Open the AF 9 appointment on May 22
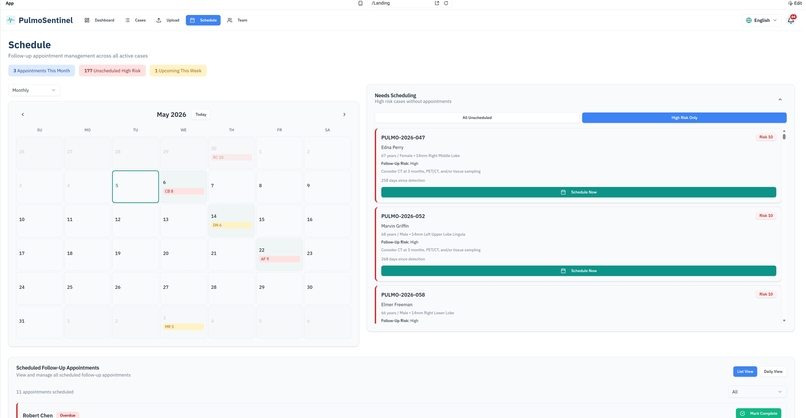Viewport: 806px width, 418px height. (279, 259)
